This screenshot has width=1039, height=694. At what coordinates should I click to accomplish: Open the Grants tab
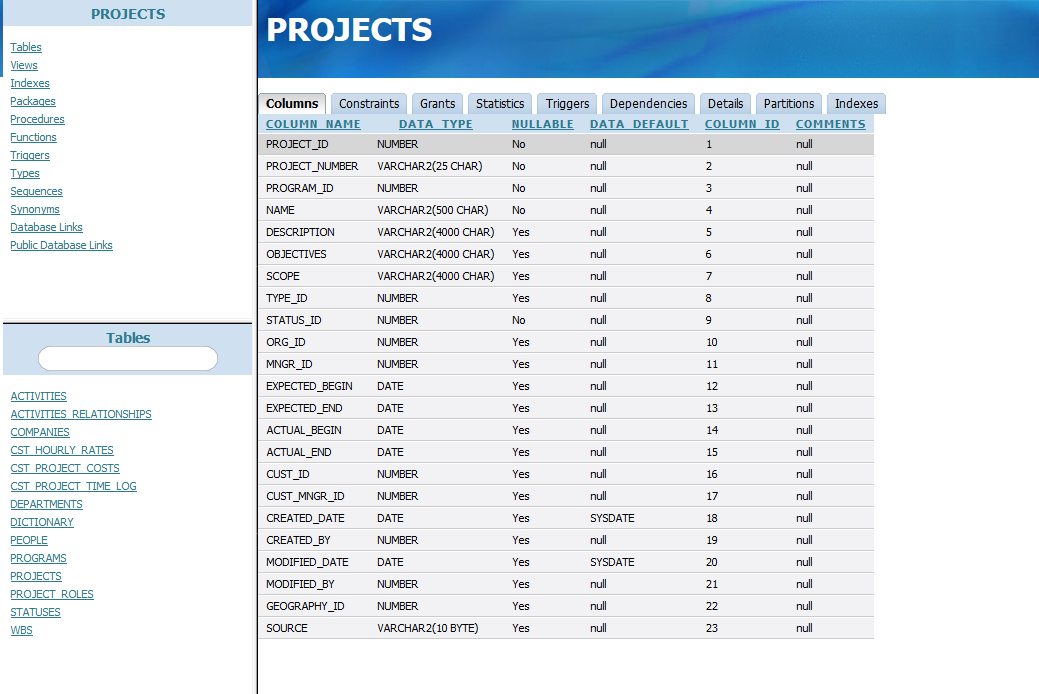(x=437, y=104)
